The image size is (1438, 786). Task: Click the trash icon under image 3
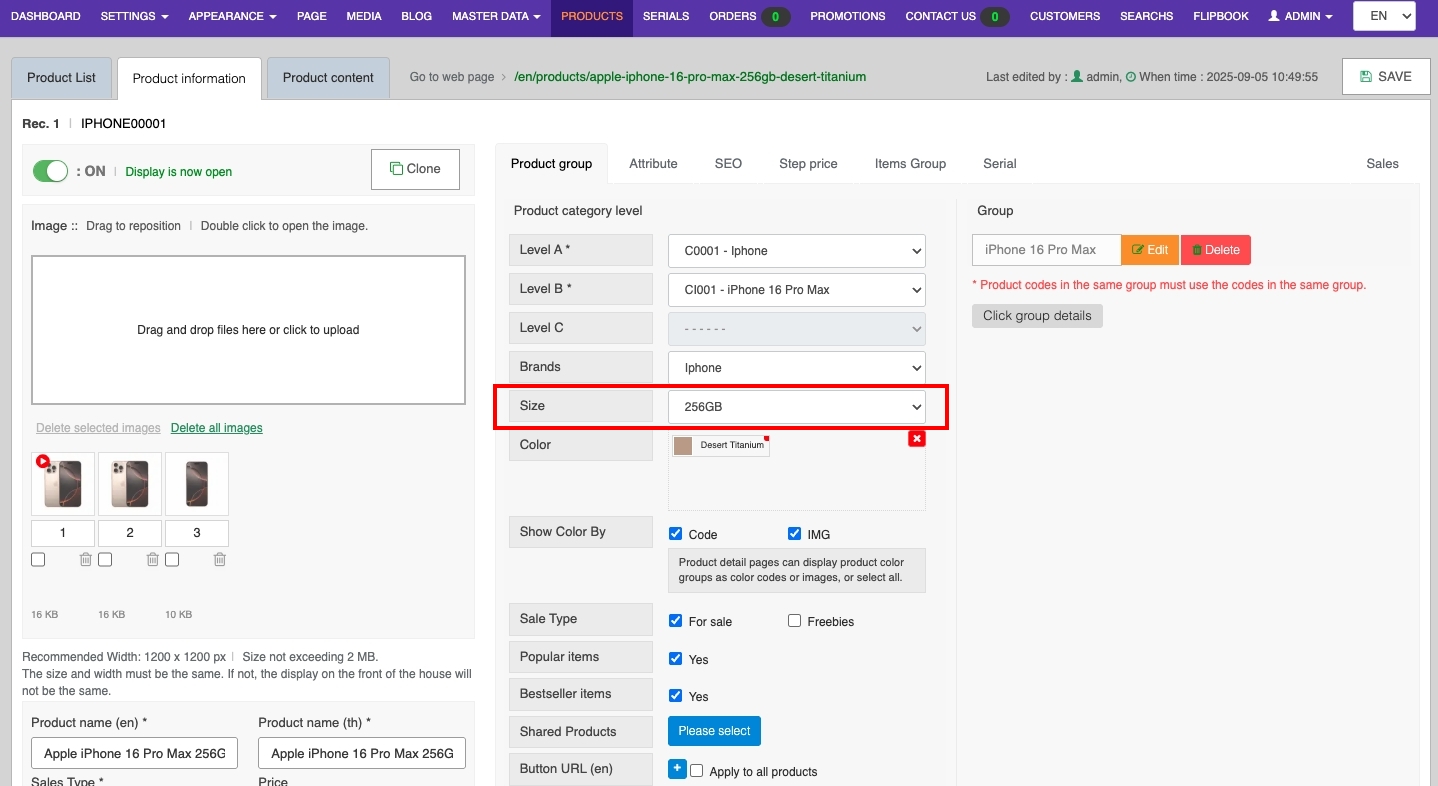click(220, 560)
